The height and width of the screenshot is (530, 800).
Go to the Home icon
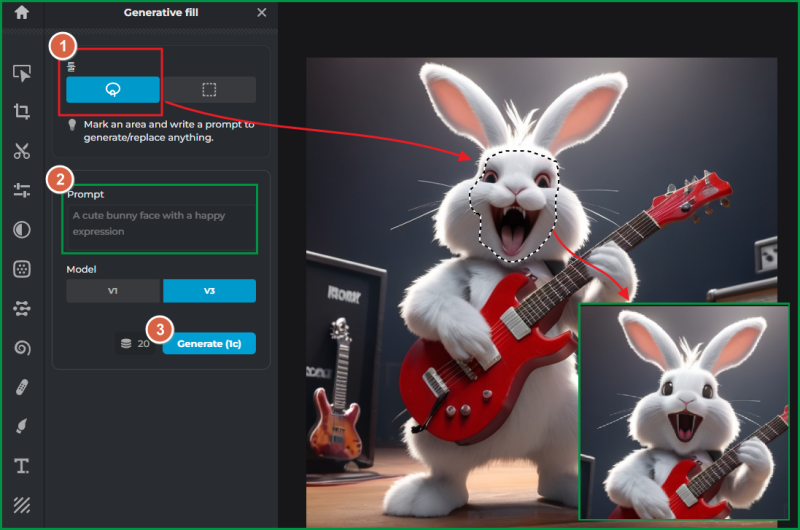pyautogui.click(x=21, y=12)
